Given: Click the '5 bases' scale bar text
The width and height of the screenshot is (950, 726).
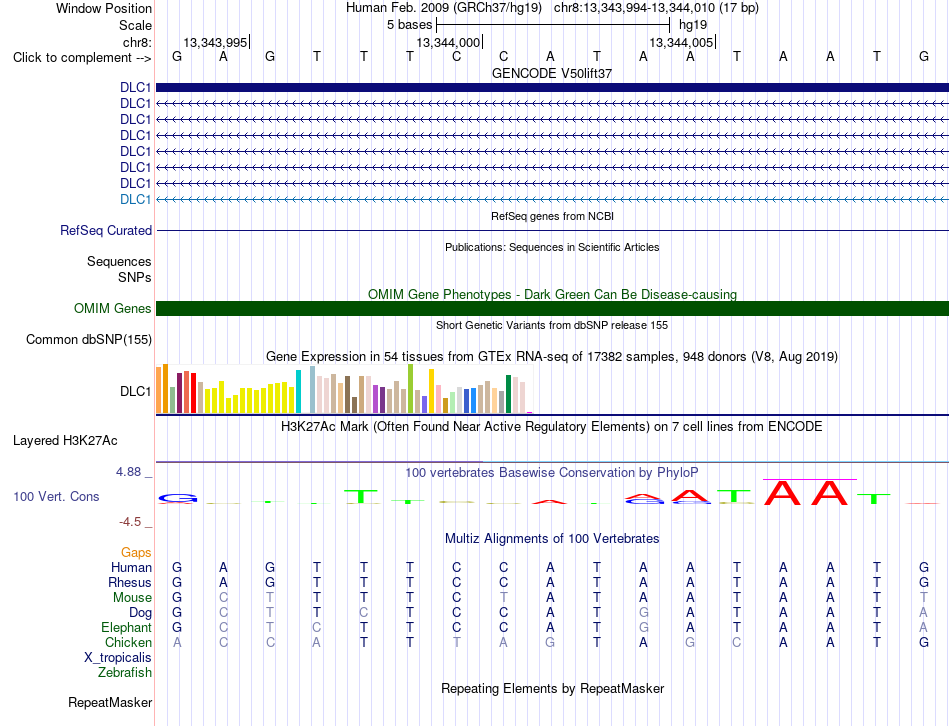Looking at the screenshot, I should point(410,25).
